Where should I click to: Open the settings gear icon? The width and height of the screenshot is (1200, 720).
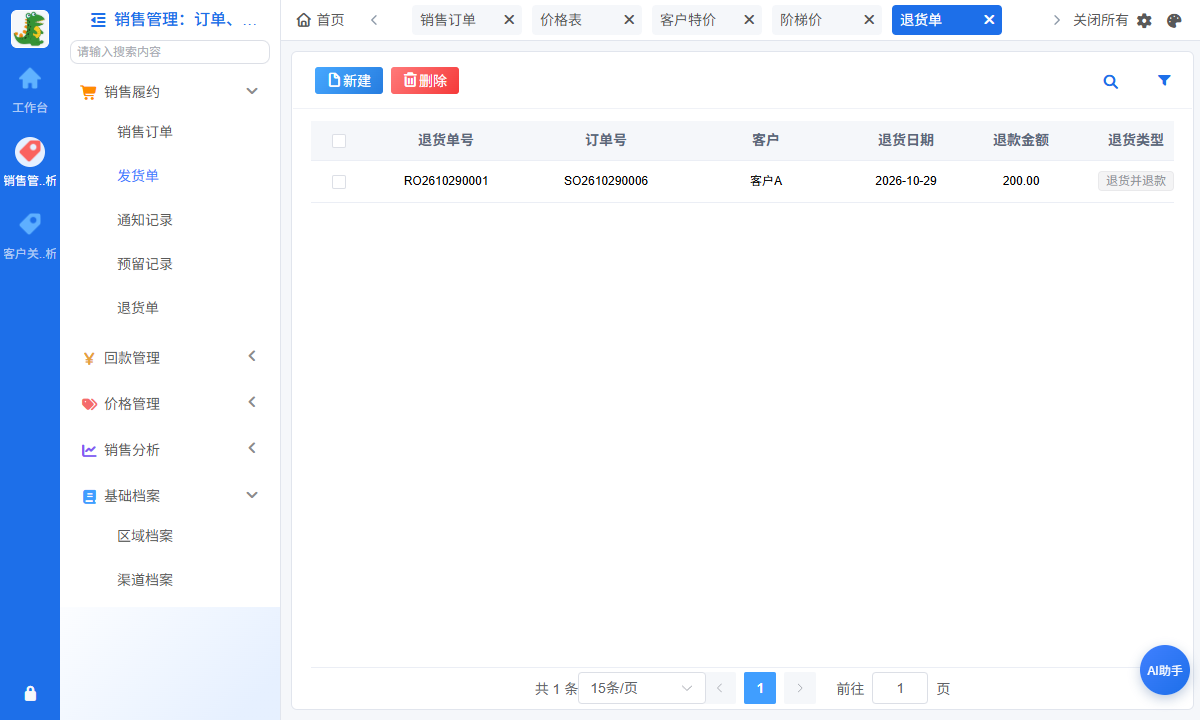pyautogui.click(x=1145, y=20)
